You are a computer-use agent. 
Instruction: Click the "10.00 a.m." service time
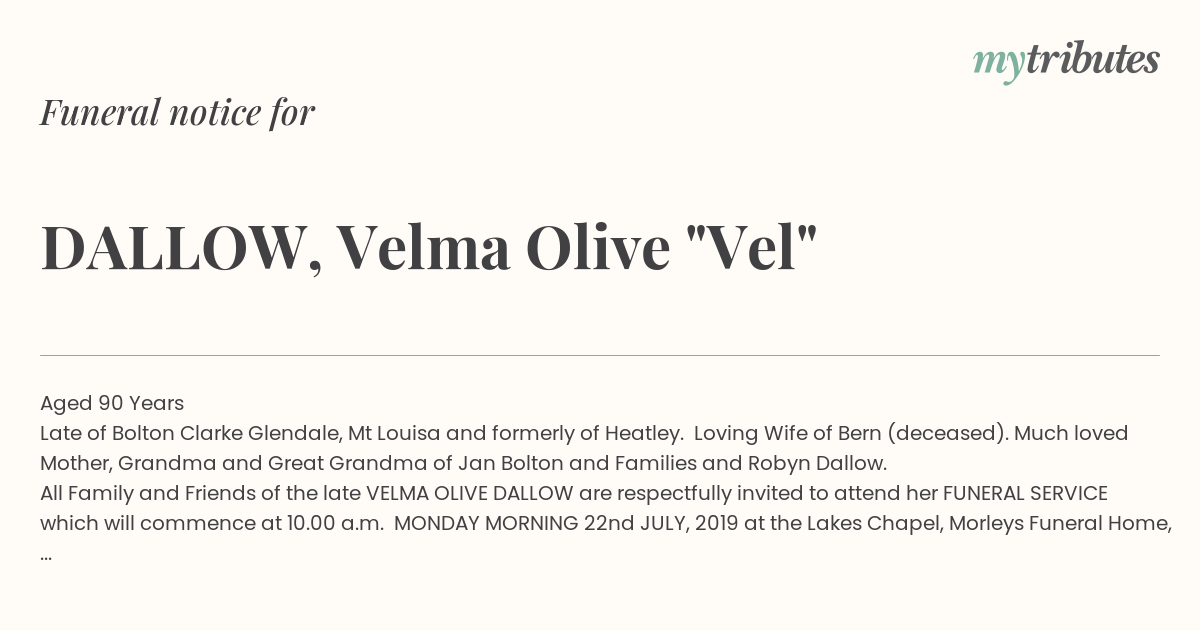335,523
